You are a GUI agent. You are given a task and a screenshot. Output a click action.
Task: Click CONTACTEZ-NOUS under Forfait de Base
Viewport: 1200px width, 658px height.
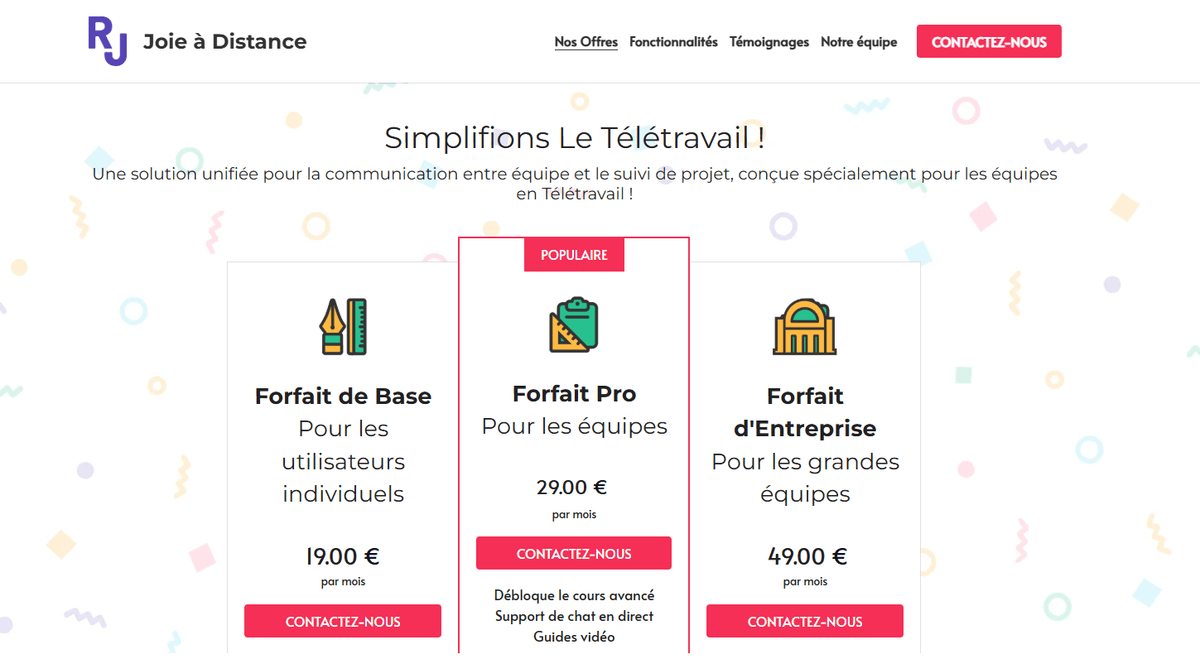click(x=343, y=621)
